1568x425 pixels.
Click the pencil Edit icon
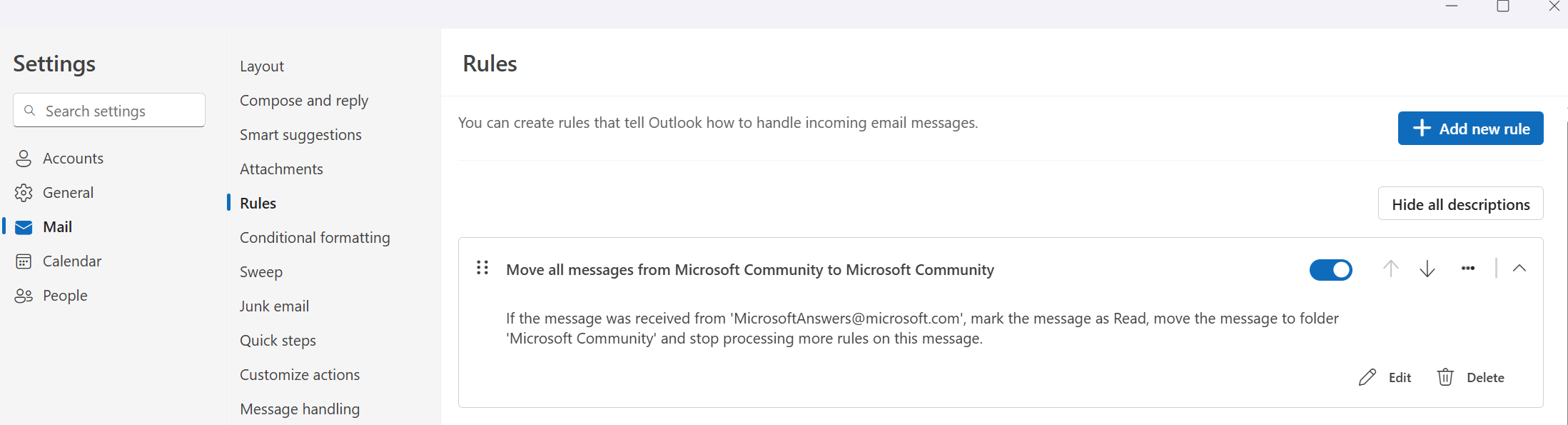tap(1367, 378)
